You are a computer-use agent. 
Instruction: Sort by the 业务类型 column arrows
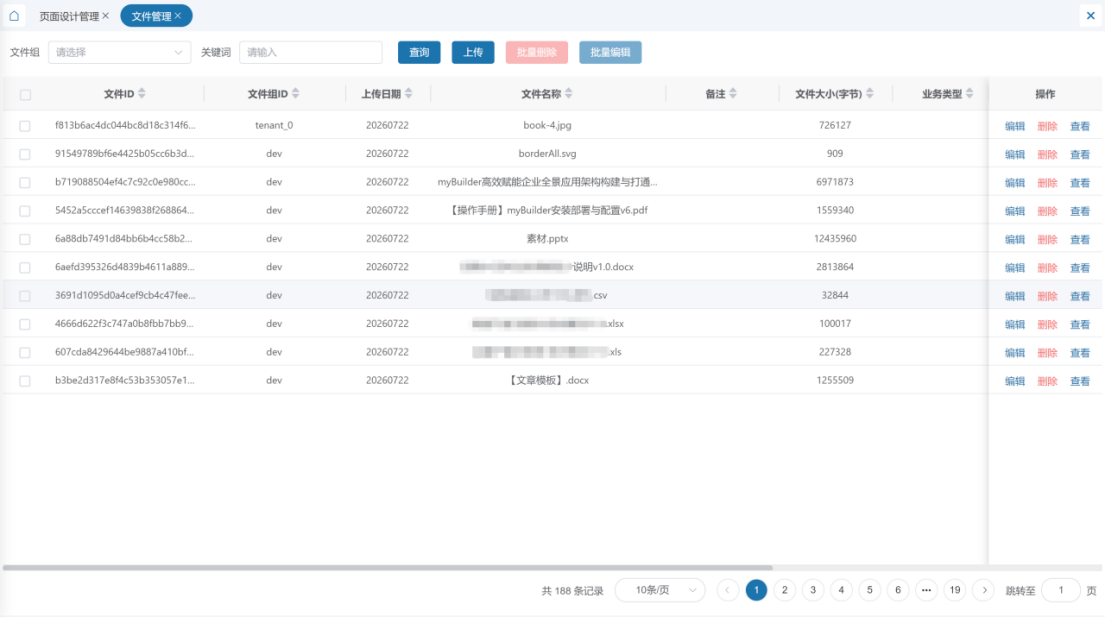(970, 94)
